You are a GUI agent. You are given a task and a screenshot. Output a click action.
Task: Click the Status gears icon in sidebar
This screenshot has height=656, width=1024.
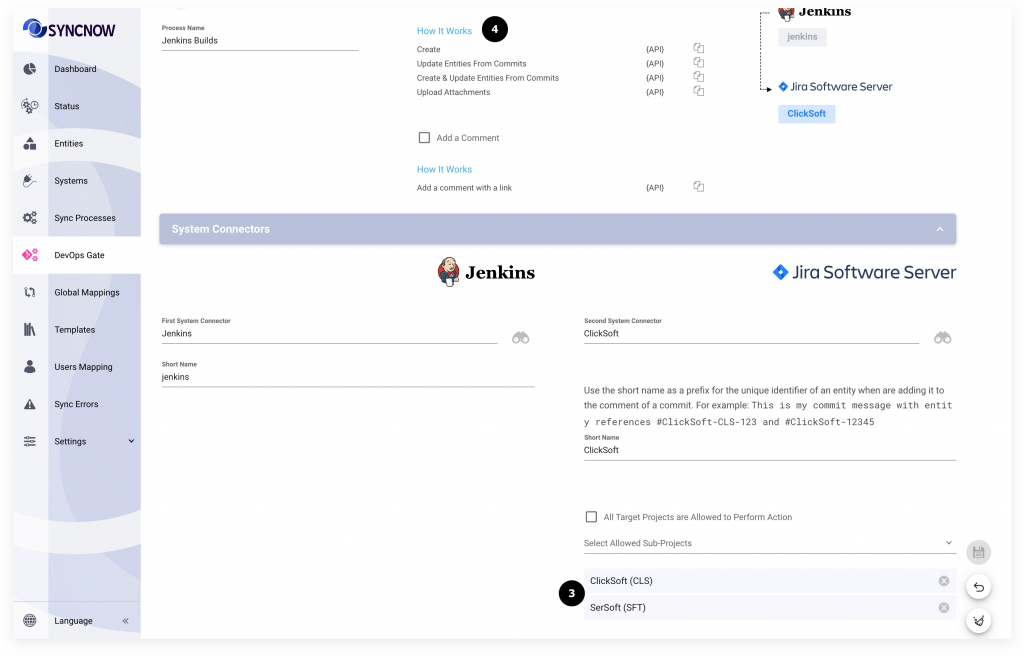click(x=29, y=106)
